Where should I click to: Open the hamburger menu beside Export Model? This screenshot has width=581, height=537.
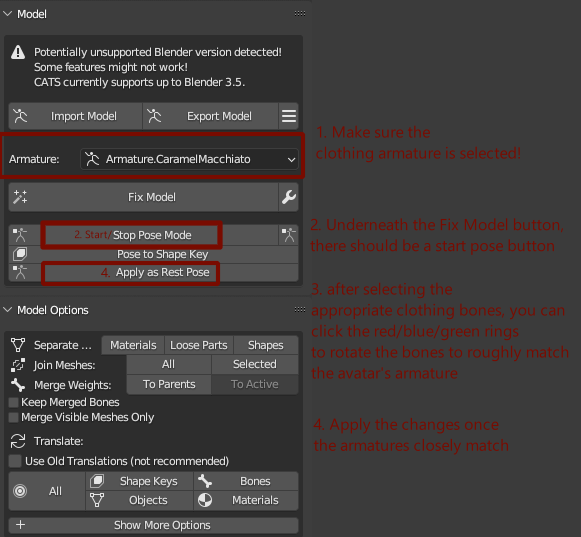289,116
